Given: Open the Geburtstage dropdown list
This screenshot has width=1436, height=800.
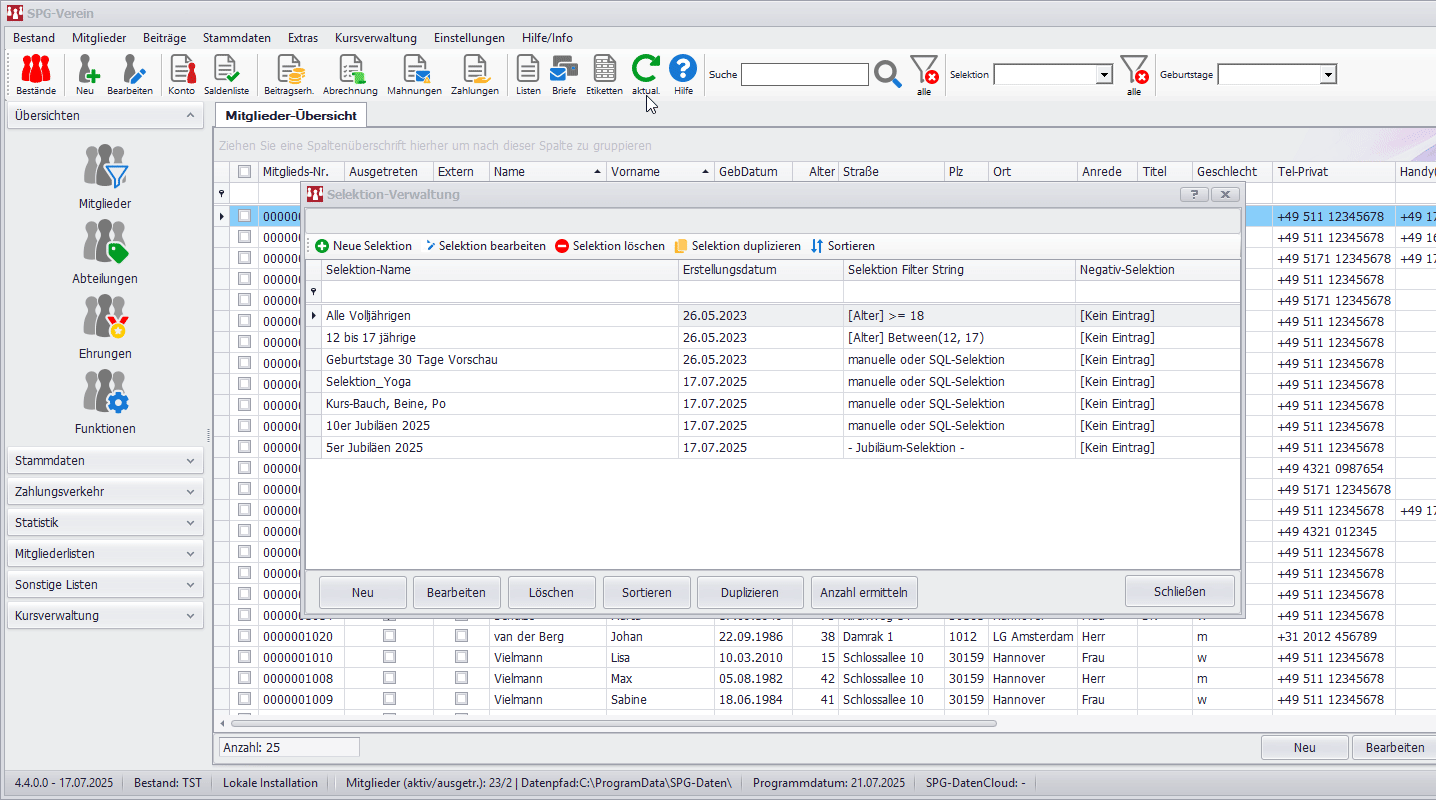Looking at the screenshot, I should point(1328,75).
